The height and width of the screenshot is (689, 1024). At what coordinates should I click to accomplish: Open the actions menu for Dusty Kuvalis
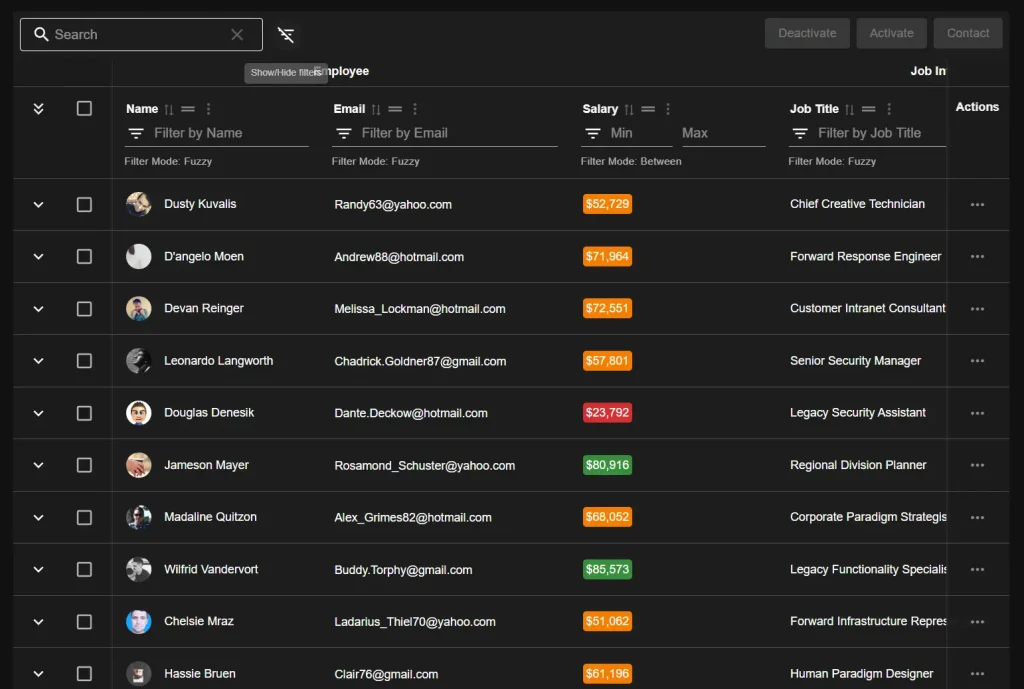(x=977, y=204)
